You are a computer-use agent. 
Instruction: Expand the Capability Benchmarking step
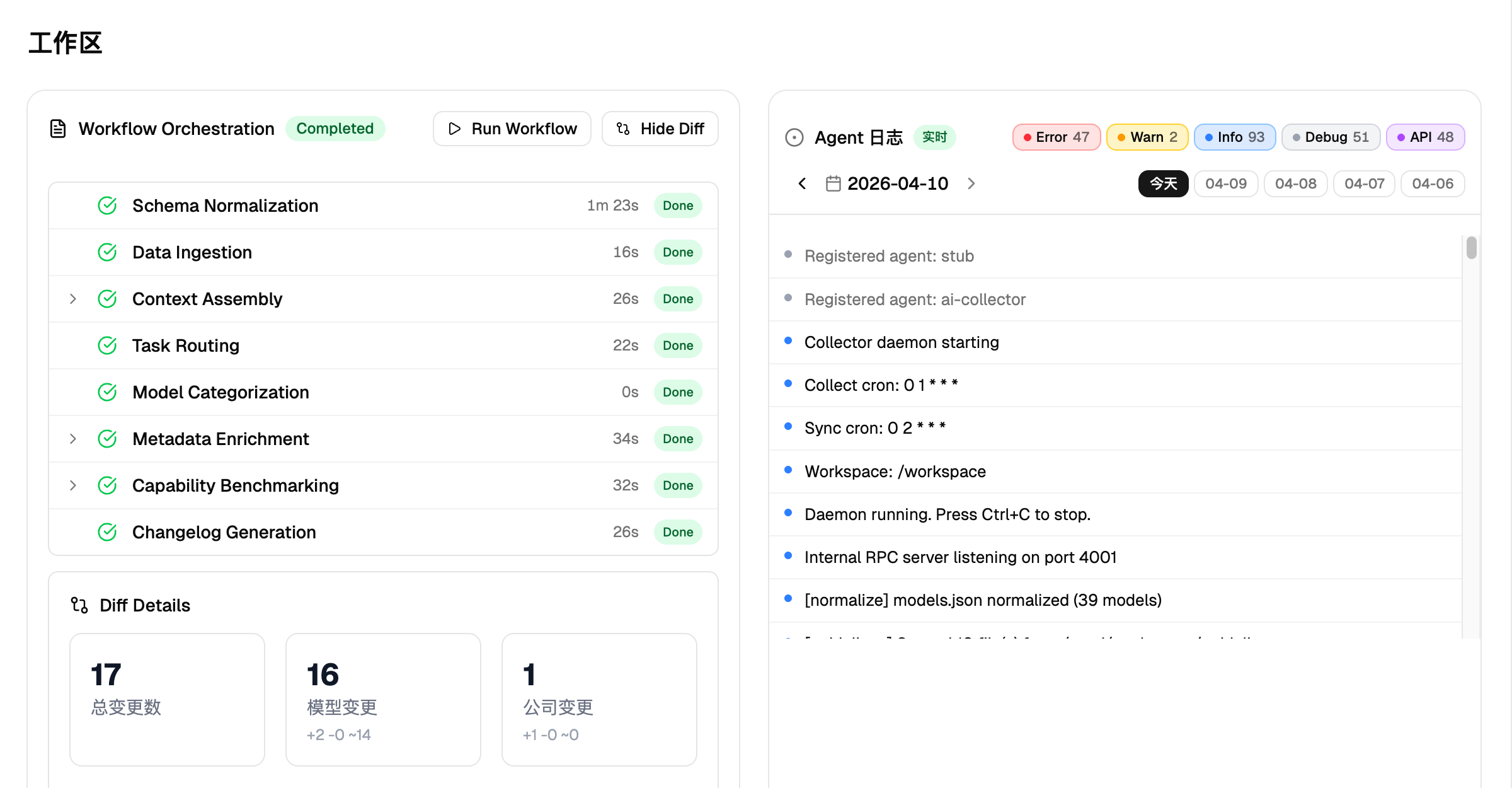click(x=73, y=485)
